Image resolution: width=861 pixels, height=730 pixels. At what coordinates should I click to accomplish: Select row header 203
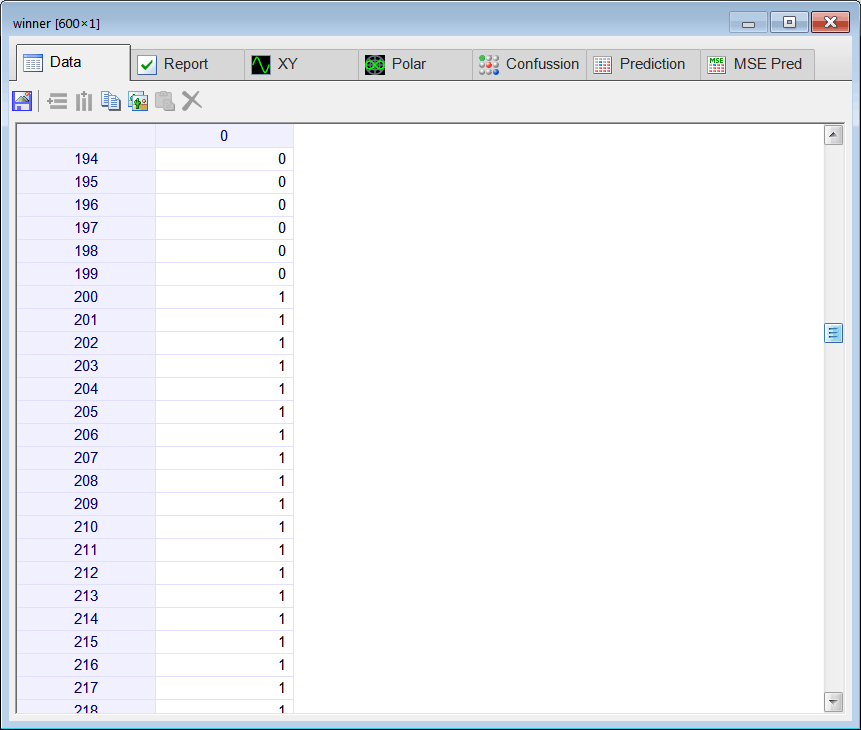(x=86, y=366)
